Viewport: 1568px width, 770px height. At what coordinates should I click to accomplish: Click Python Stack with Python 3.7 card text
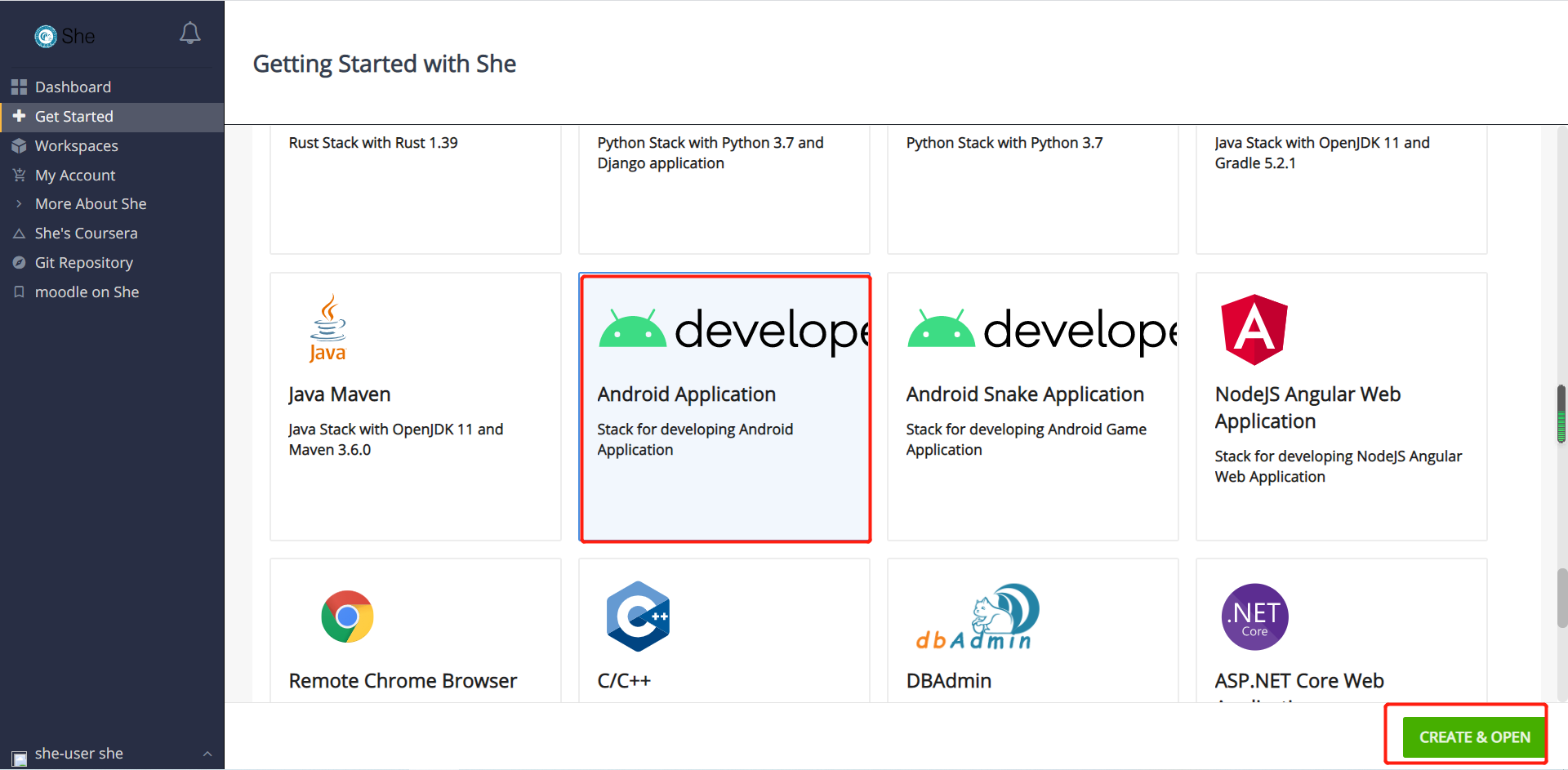pos(1004,143)
